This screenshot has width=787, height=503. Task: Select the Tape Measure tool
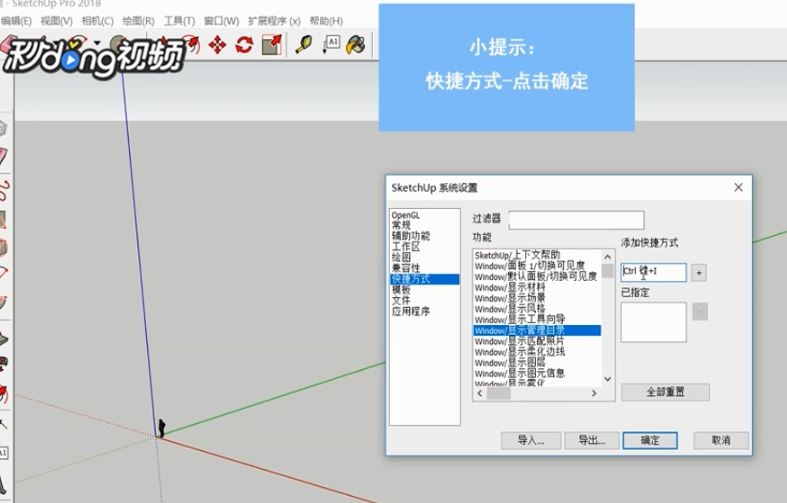[303, 45]
